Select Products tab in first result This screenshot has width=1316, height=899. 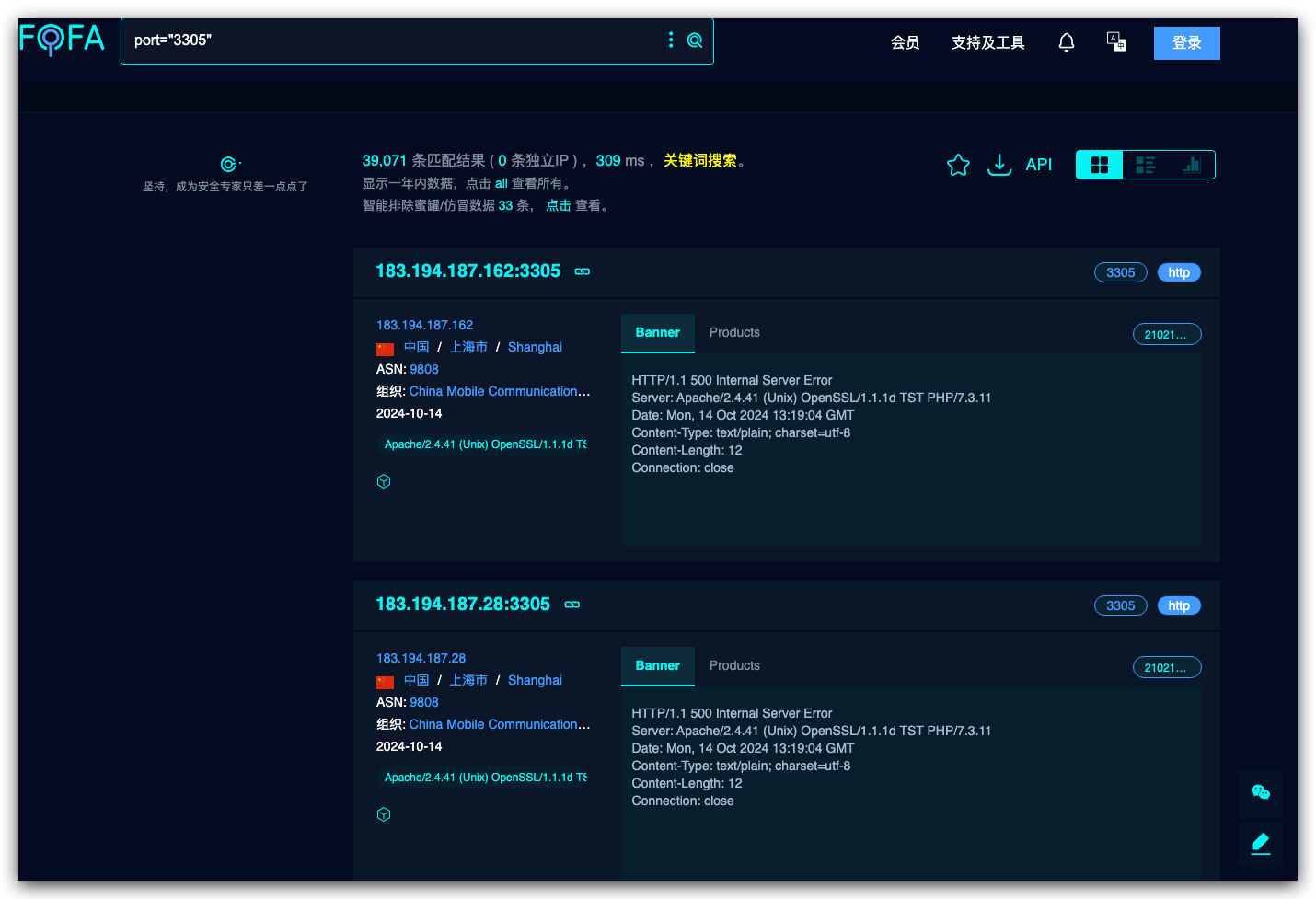click(734, 333)
